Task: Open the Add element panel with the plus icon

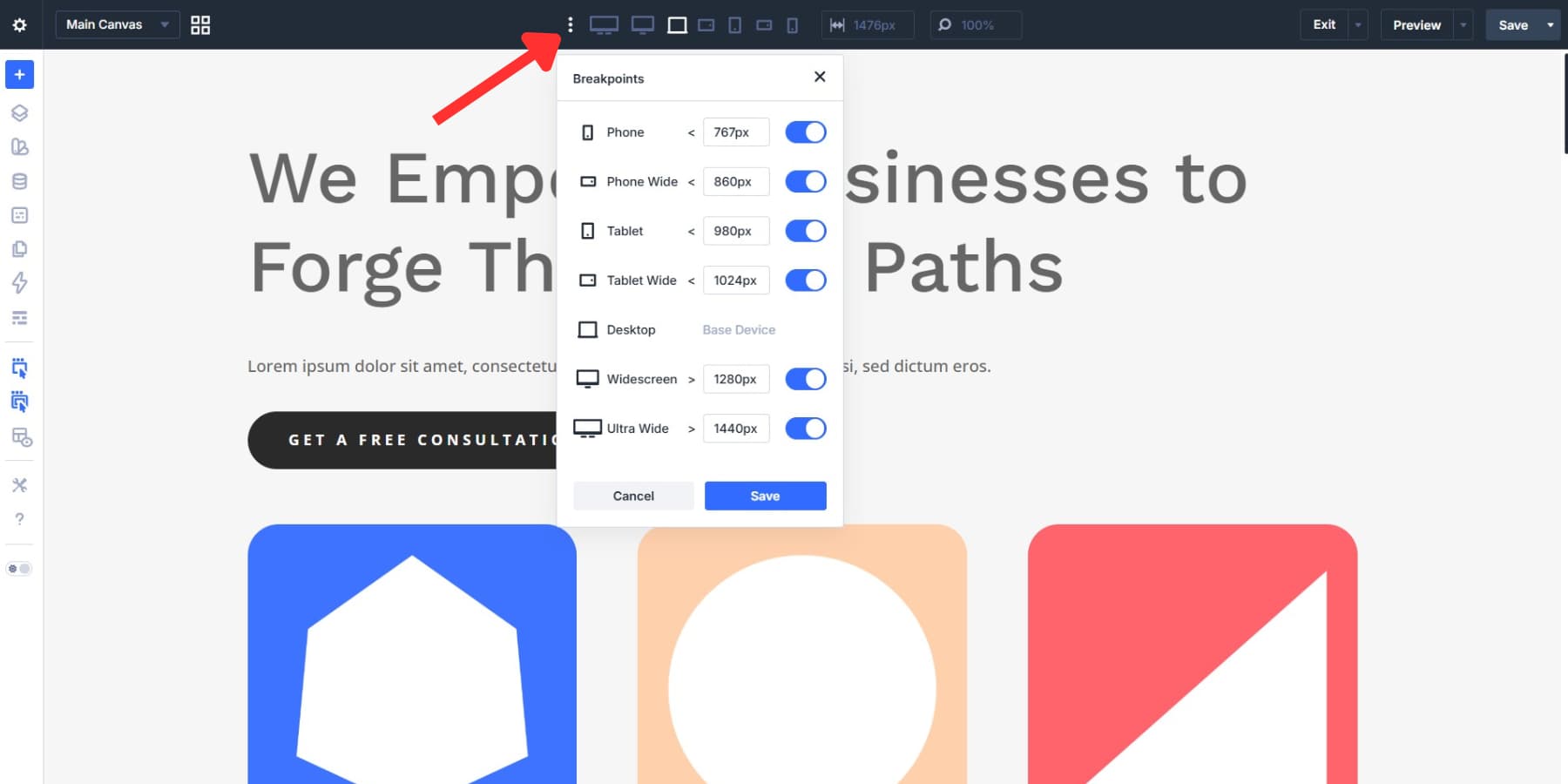Action: coord(19,74)
